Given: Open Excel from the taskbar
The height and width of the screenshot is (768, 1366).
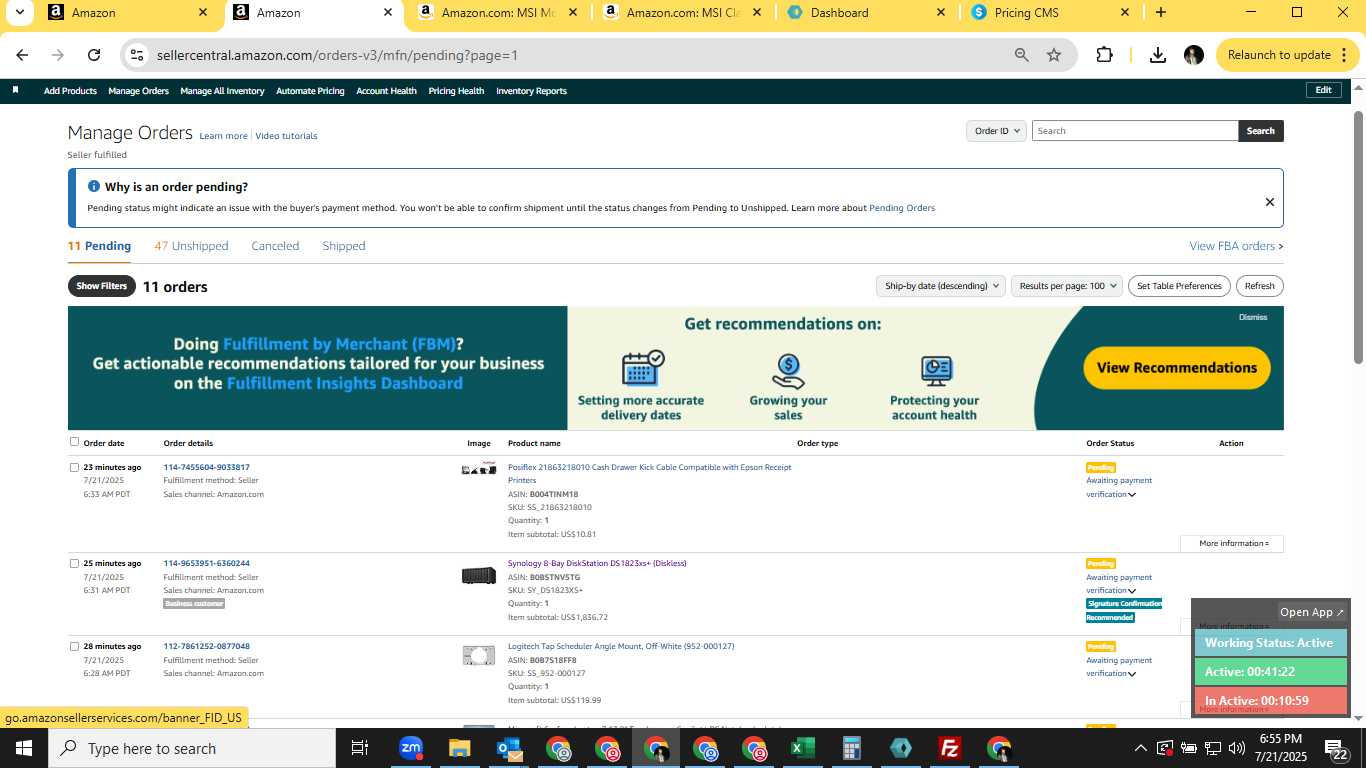Looking at the screenshot, I should [x=802, y=748].
